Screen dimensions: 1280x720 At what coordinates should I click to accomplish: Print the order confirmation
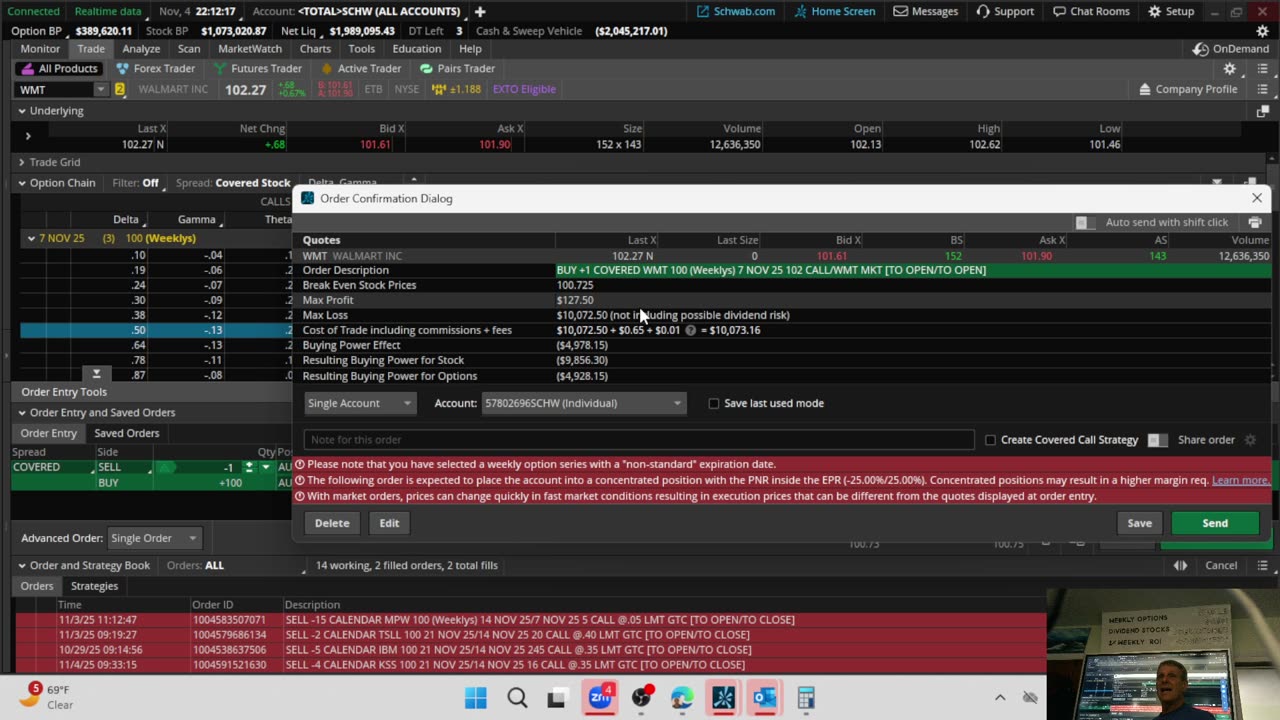[1255, 222]
